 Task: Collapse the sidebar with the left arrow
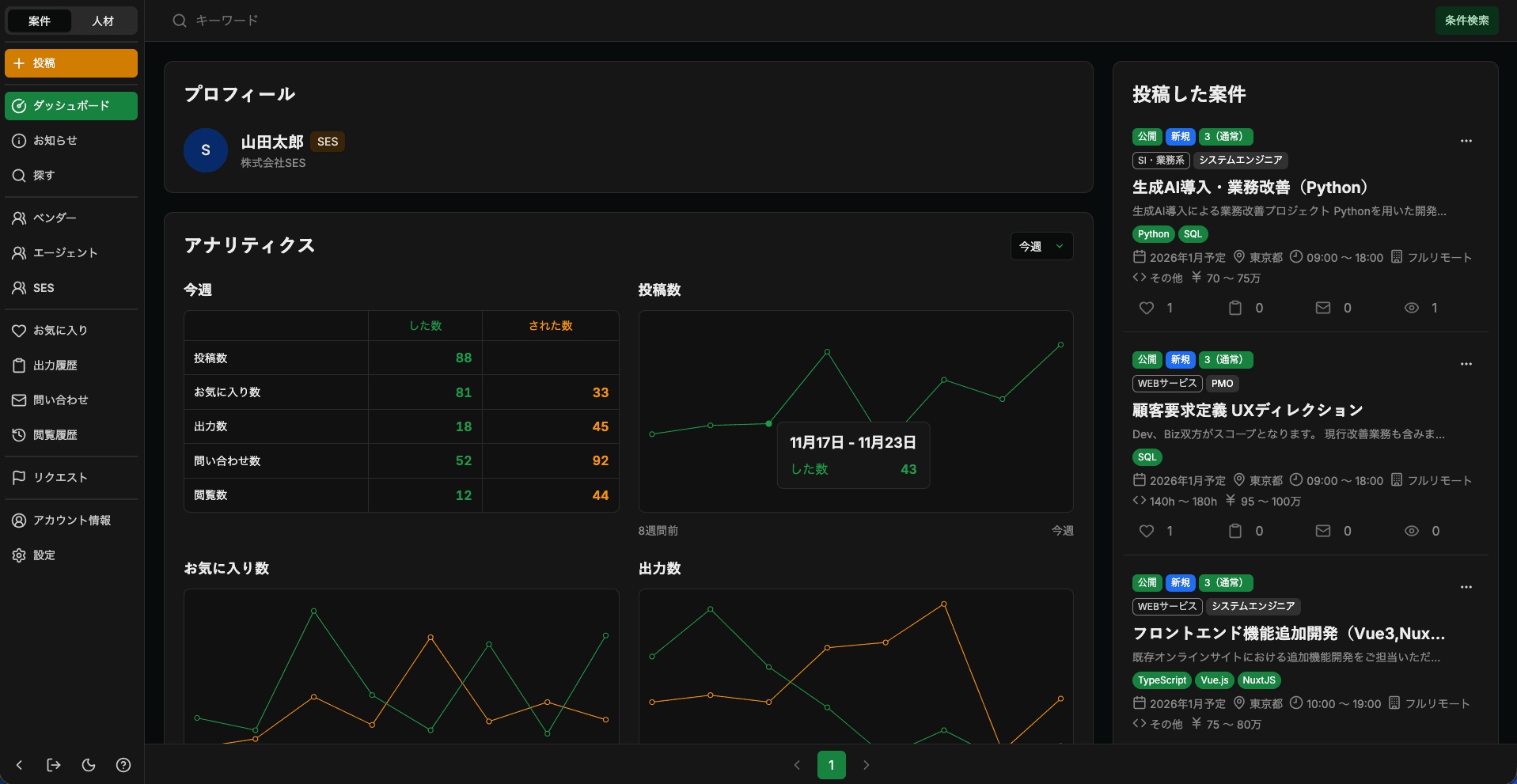coord(19,765)
